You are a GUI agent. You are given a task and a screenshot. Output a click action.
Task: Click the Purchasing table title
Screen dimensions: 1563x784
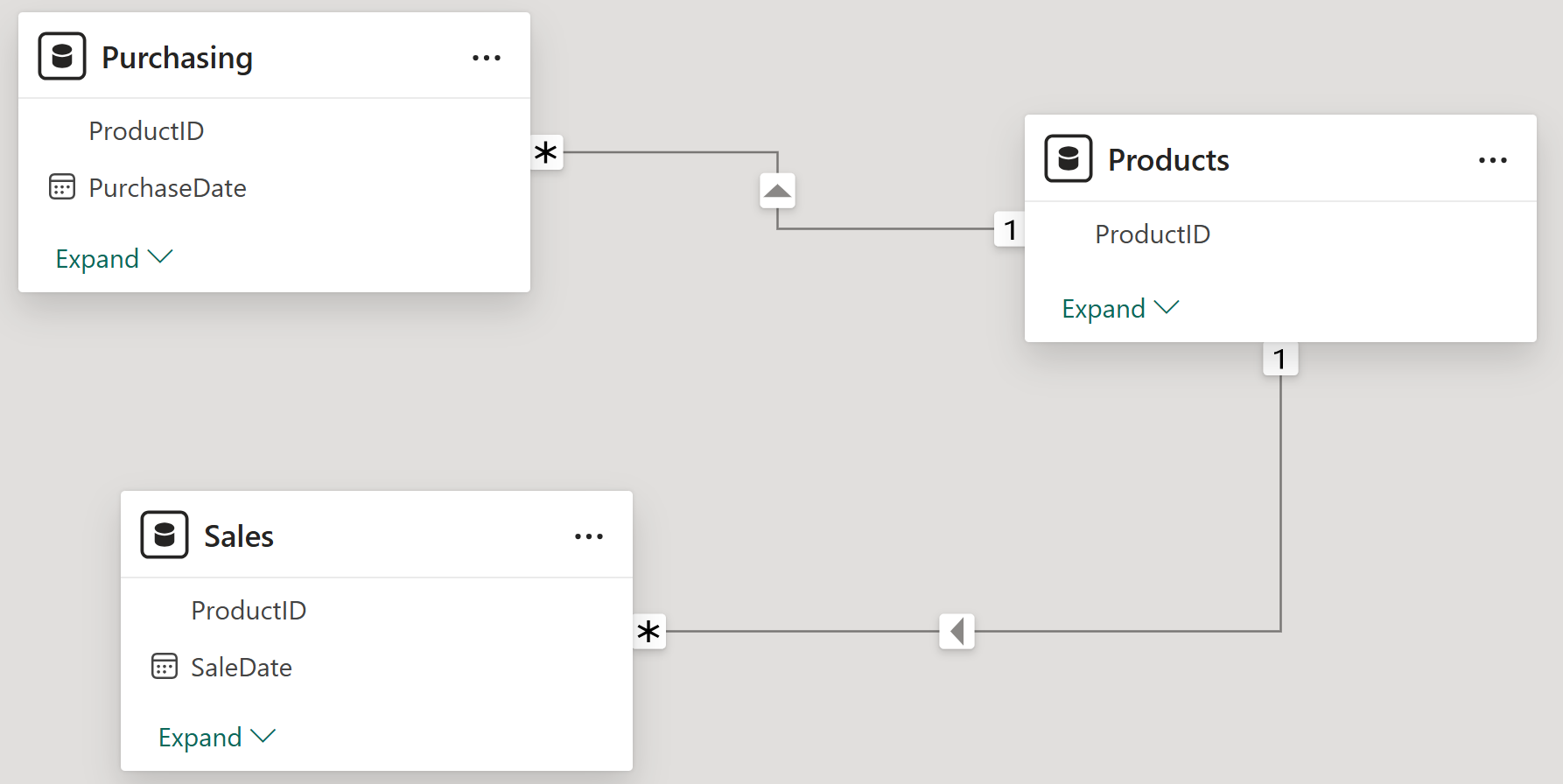(x=177, y=58)
